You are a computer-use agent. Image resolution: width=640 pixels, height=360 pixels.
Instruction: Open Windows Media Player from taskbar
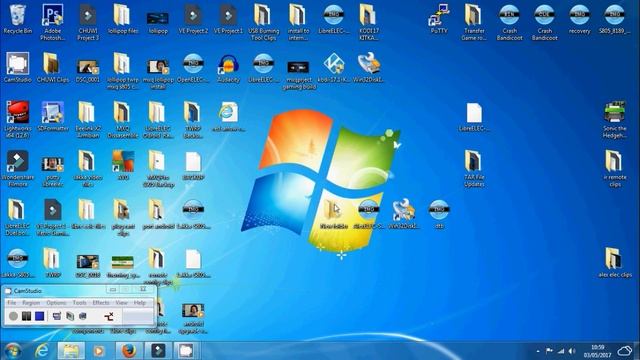(98, 351)
